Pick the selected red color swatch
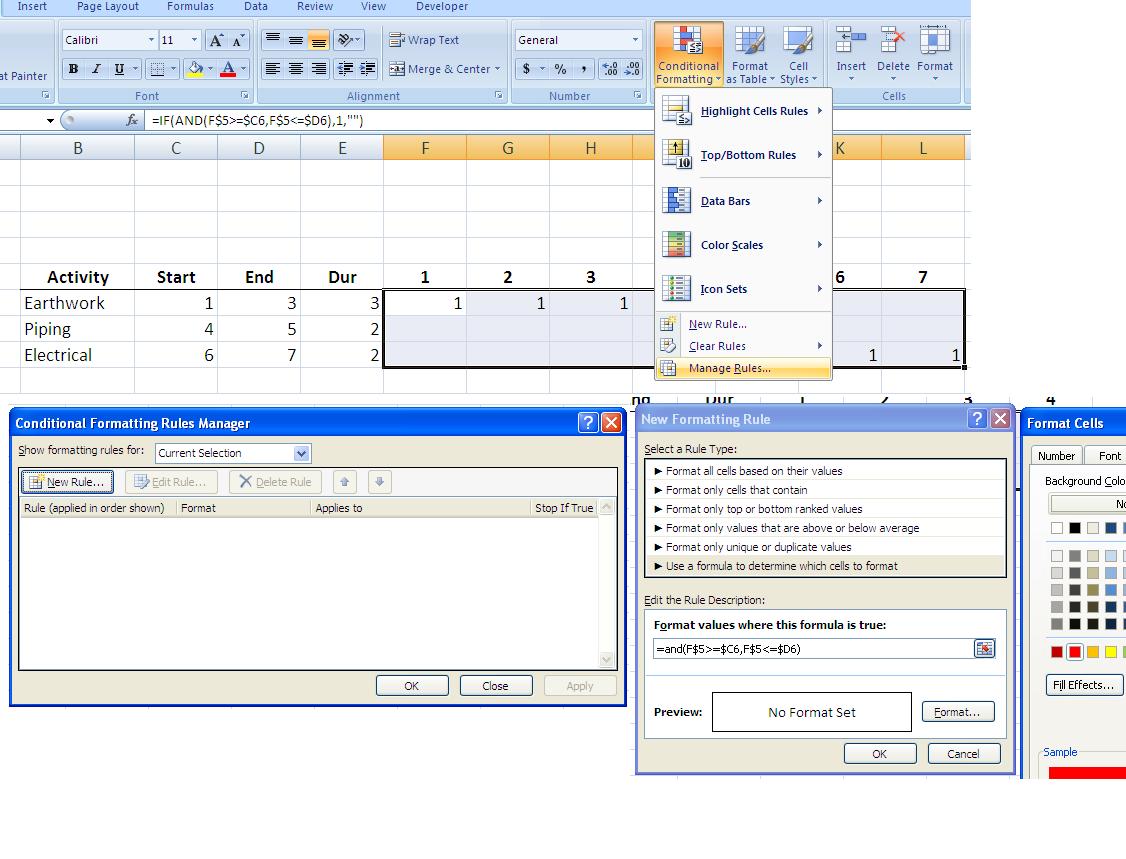The height and width of the screenshot is (859, 1126). pyautogui.click(x=1074, y=652)
